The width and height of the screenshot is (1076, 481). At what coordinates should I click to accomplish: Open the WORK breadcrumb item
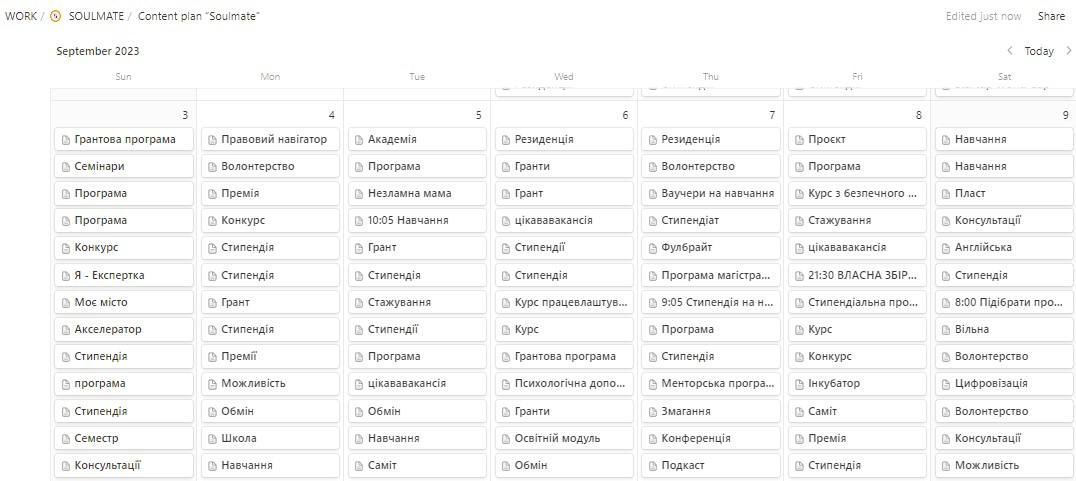[20, 16]
